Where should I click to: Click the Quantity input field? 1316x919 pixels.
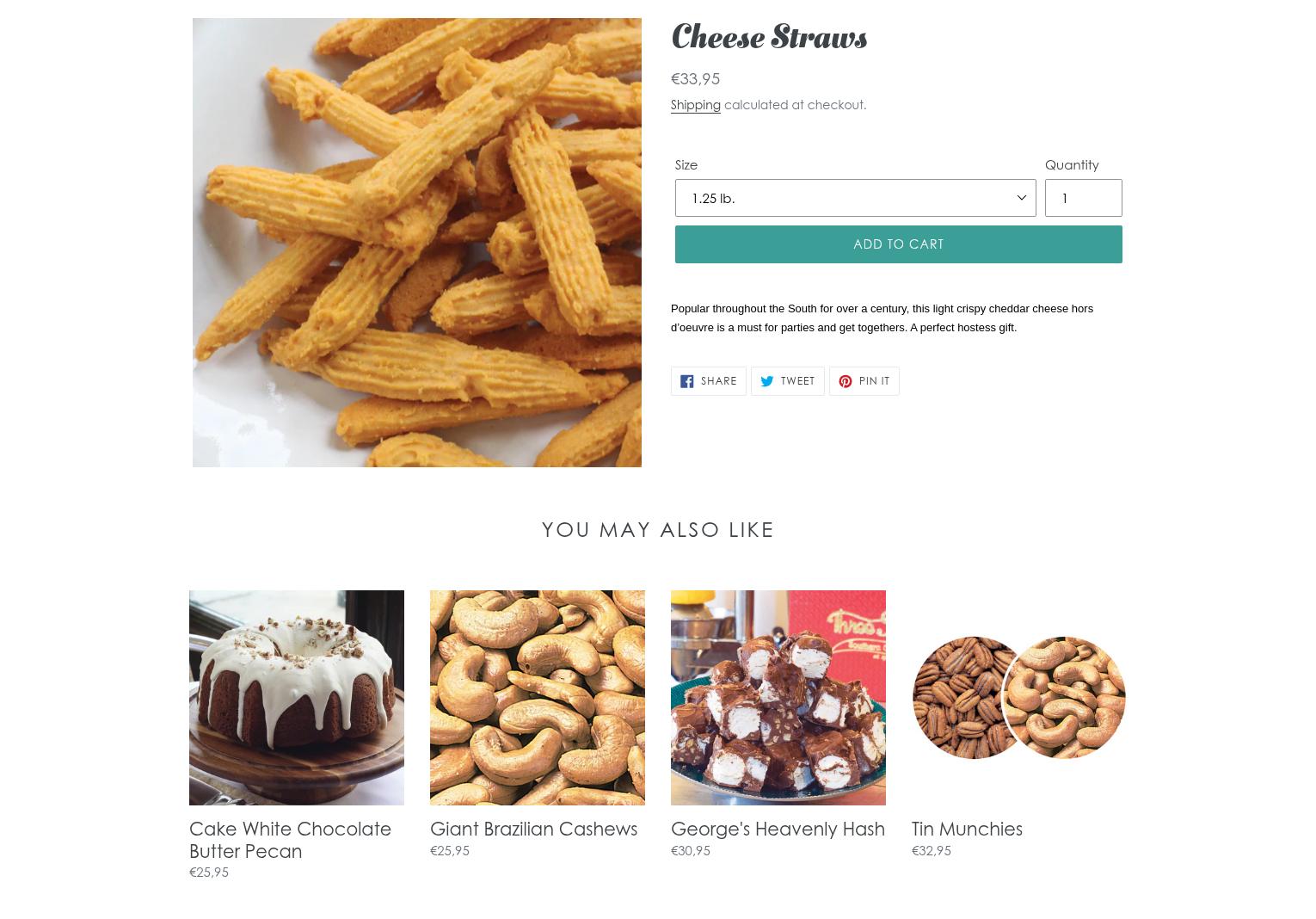pyautogui.click(x=1083, y=198)
